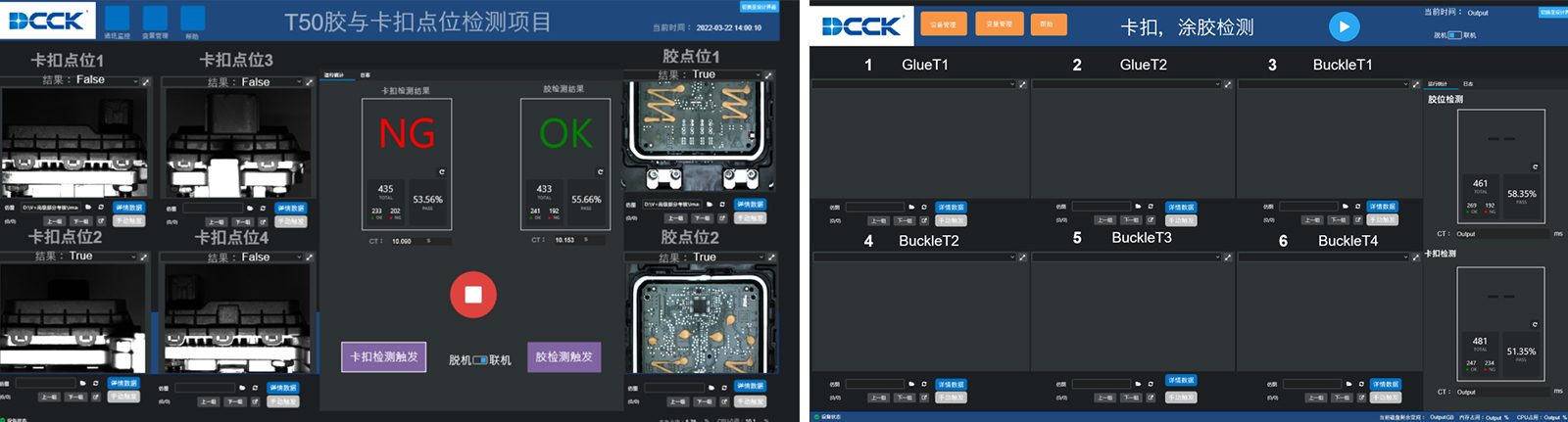Screen dimensions: 1568x422
Task: Maximize the GlueT1 camera panel
Action: tap(1022, 84)
